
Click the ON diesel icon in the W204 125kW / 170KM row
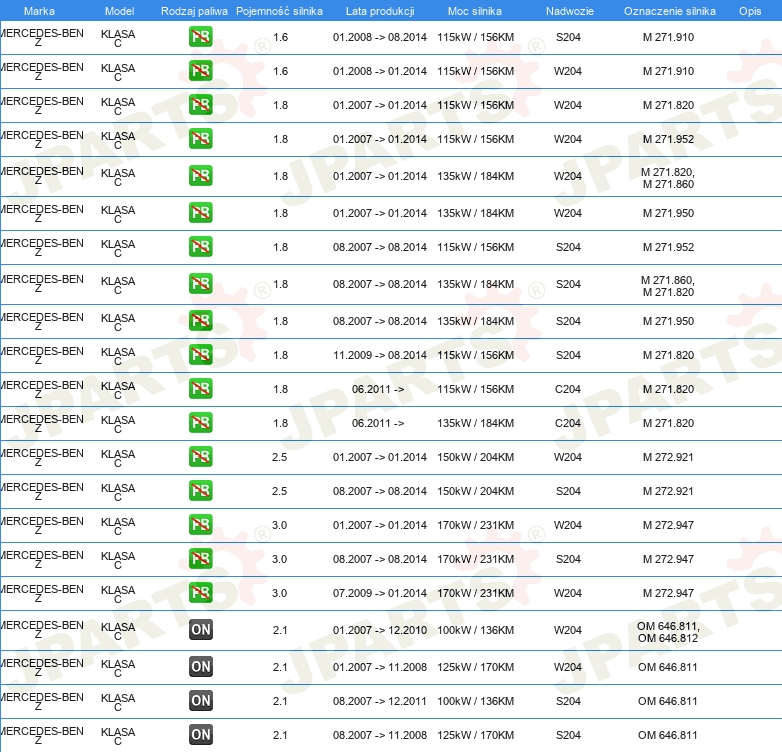(200, 667)
